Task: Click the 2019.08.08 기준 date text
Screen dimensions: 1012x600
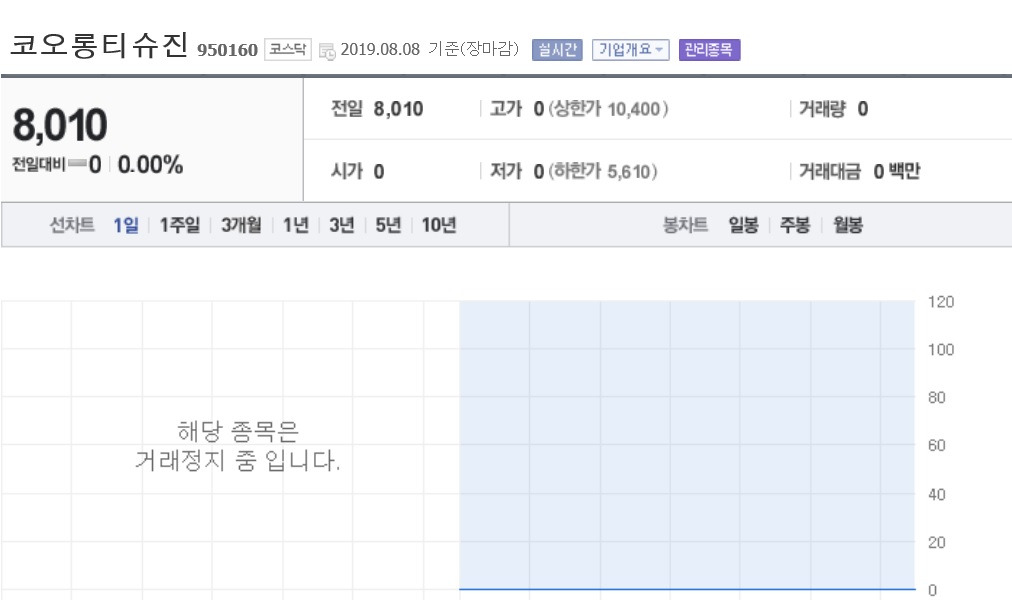Action: pos(430,49)
